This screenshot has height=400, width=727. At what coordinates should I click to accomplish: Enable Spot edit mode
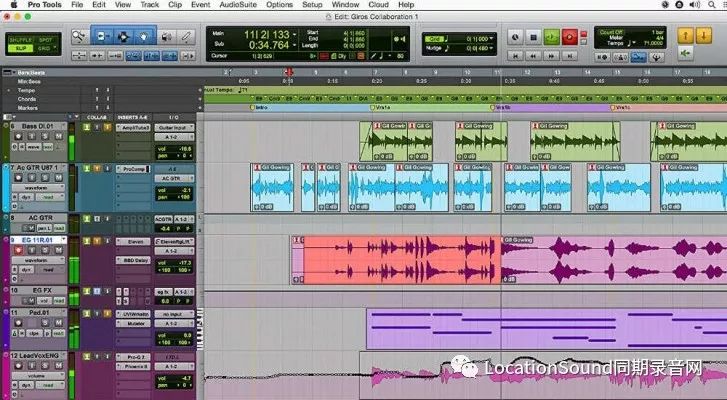46,40
